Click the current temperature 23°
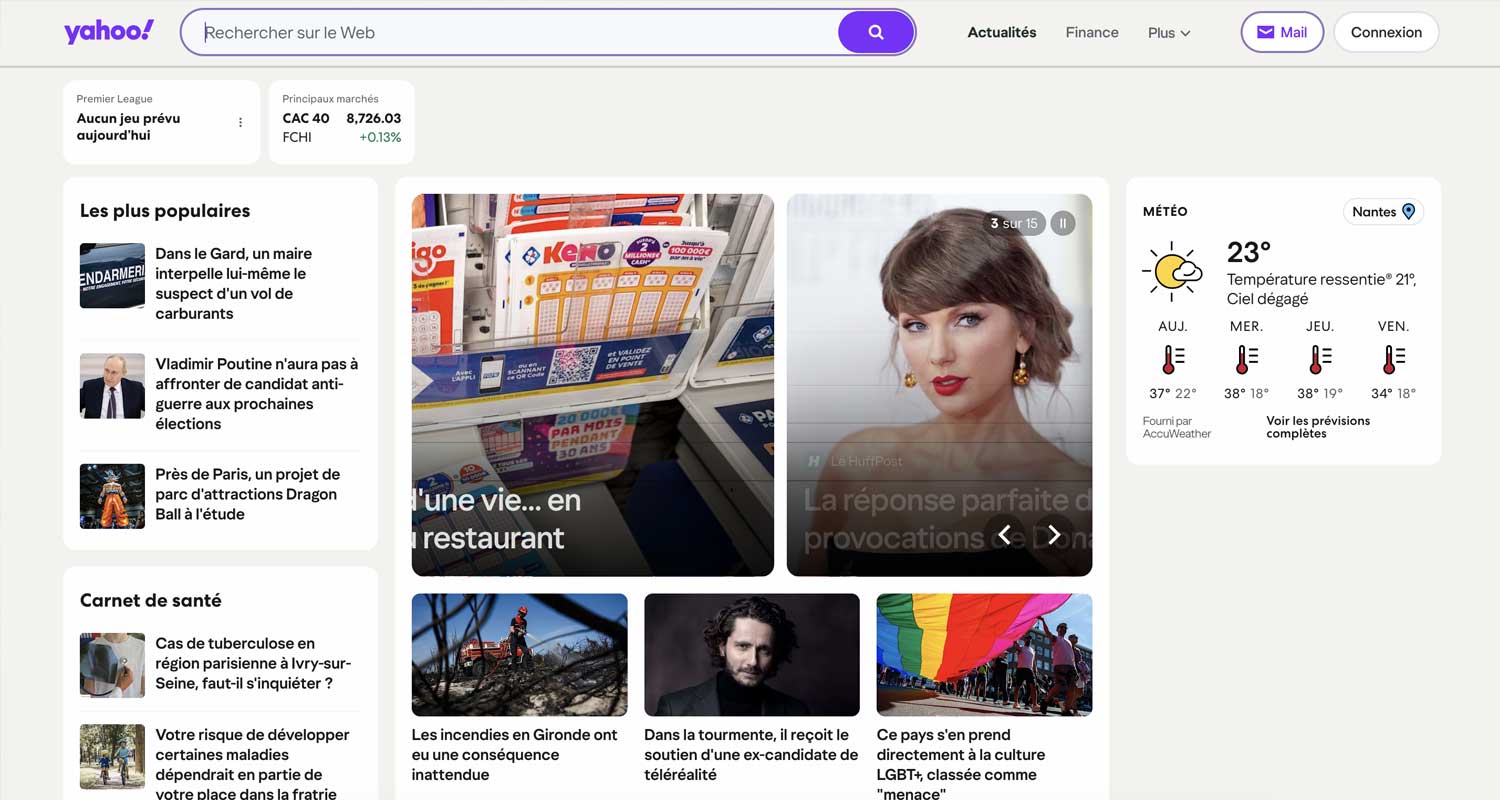This screenshot has width=1500, height=800. pos(1249,251)
